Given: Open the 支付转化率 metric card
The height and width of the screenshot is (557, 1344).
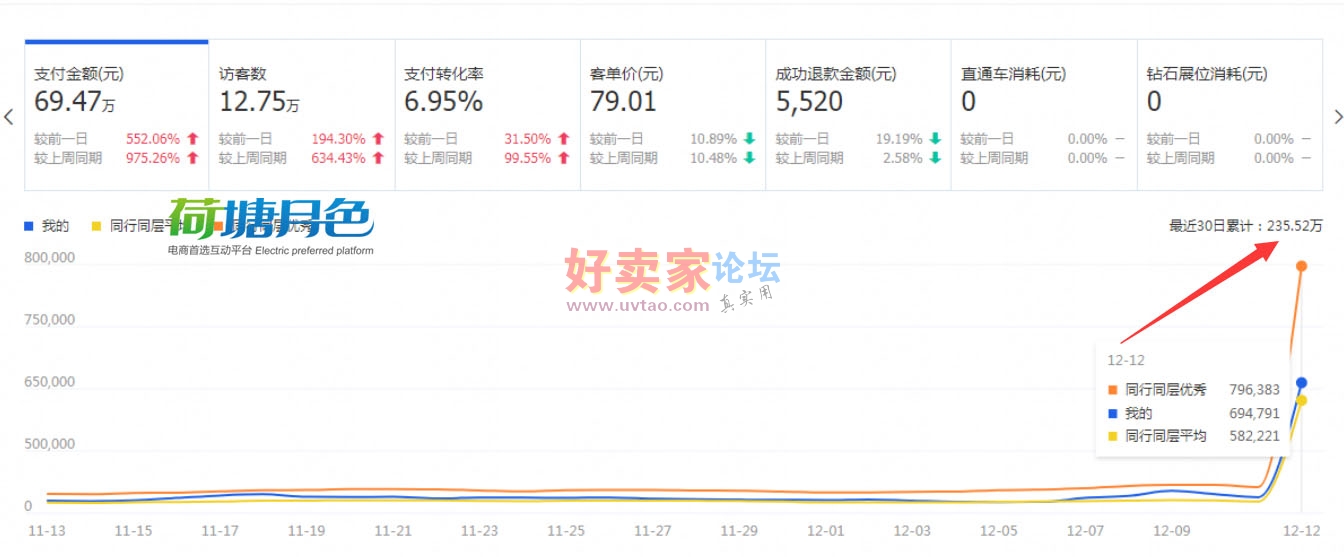Looking at the screenshot, I should tap(487, 115).
